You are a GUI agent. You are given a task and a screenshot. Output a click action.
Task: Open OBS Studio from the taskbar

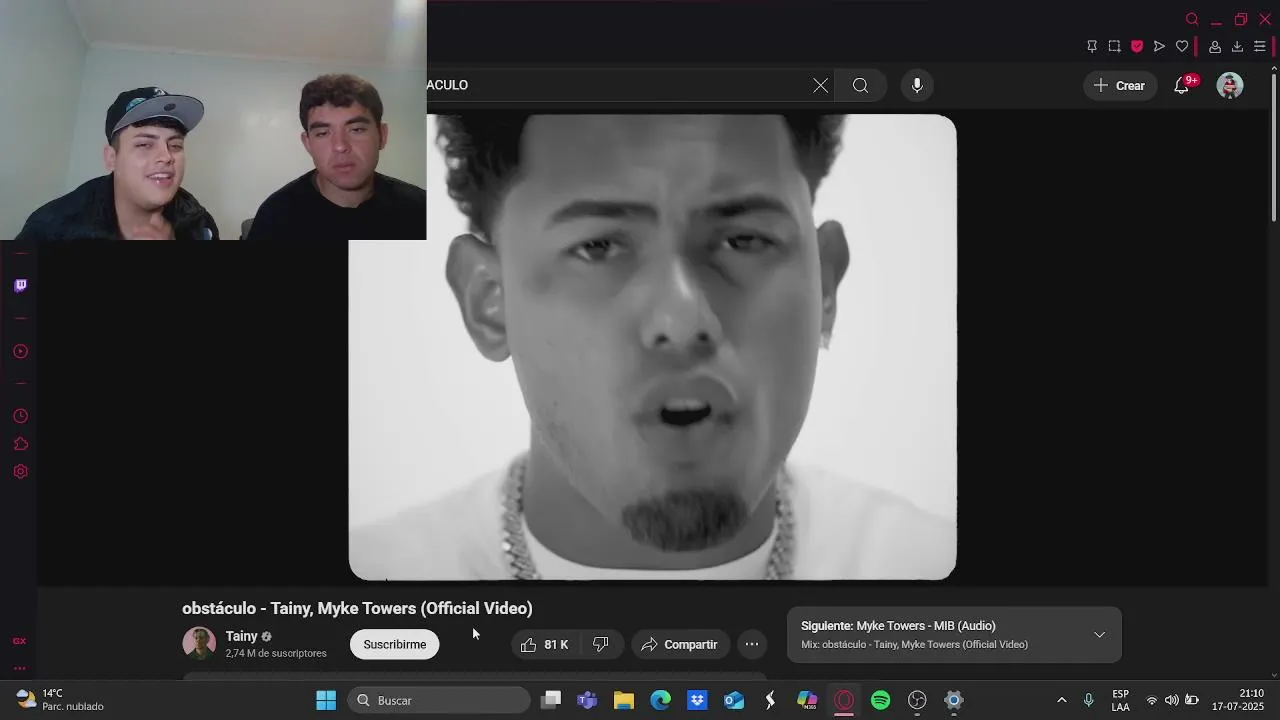[917, 700]
